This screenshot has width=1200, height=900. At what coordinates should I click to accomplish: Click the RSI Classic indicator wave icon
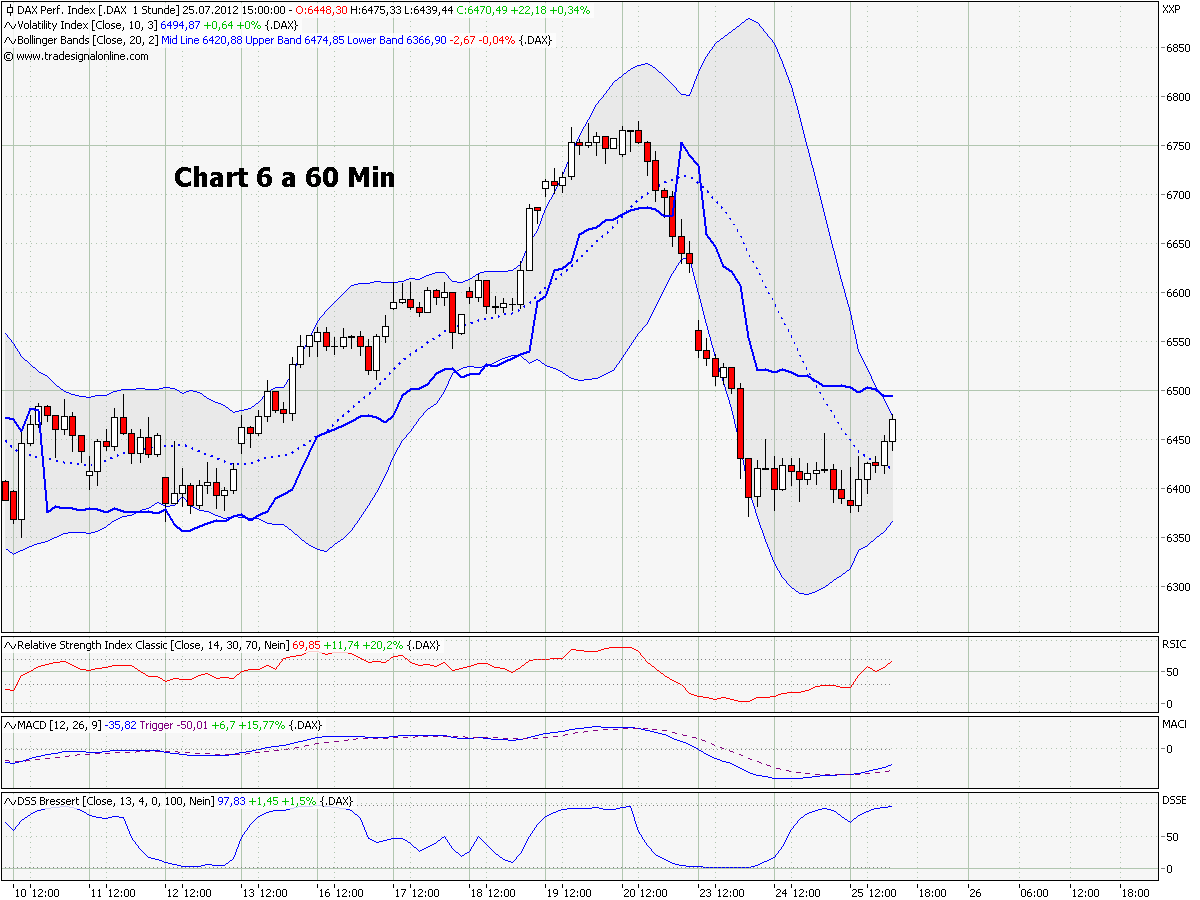8,645
